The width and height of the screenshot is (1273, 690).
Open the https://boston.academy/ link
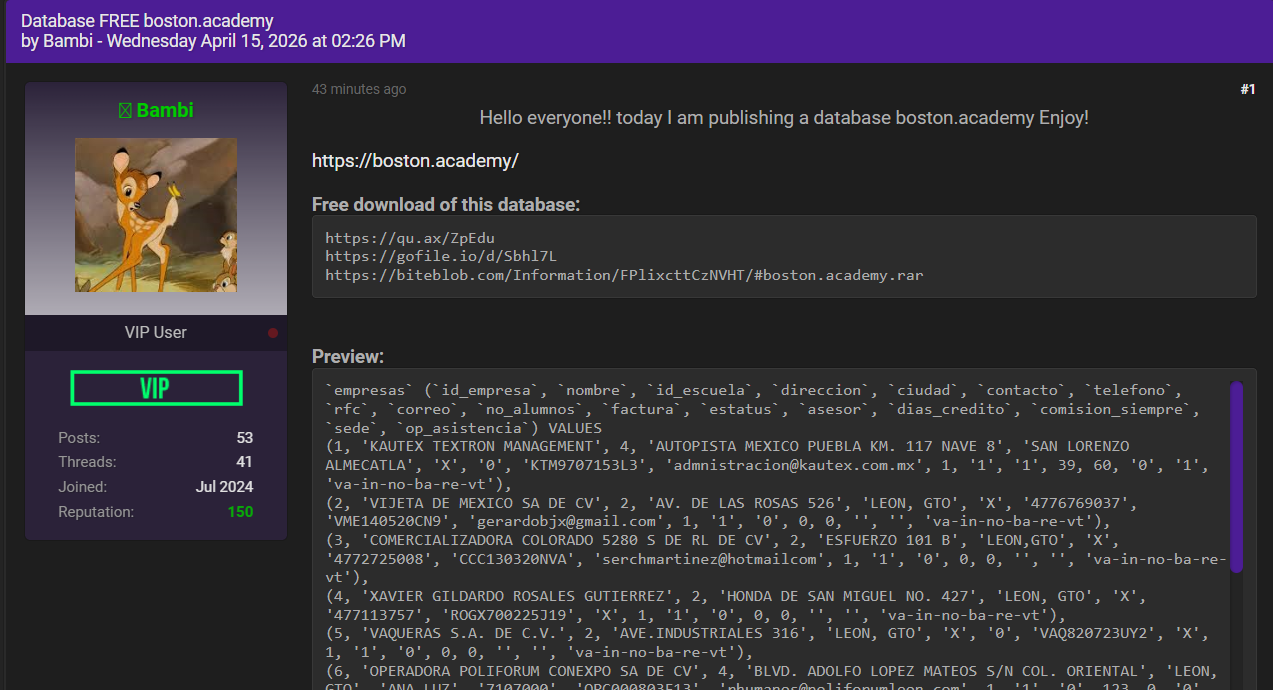[x=415, y=161]
